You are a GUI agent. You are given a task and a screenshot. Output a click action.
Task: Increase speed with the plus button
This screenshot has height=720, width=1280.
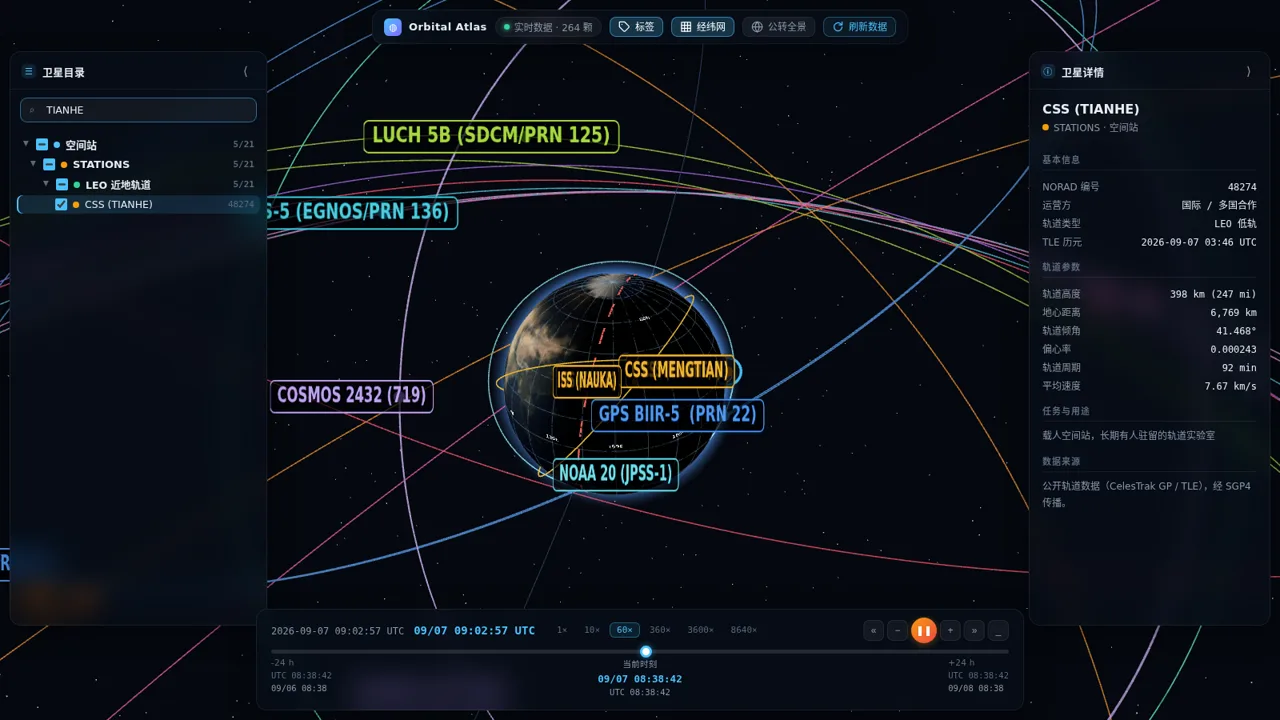point(950,630)
